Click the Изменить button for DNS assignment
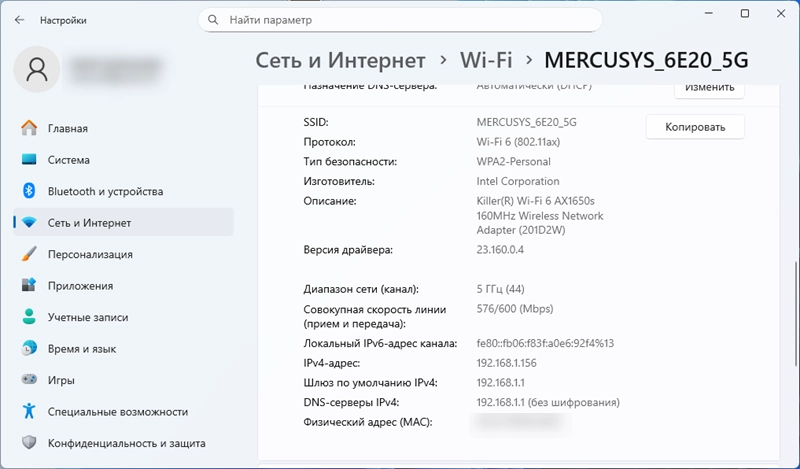Screen dimensions: 800x469 709,89
